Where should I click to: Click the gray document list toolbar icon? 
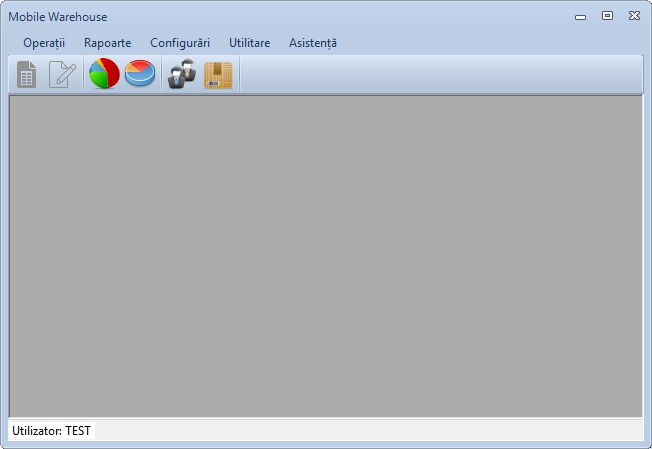tap(27, 74)
